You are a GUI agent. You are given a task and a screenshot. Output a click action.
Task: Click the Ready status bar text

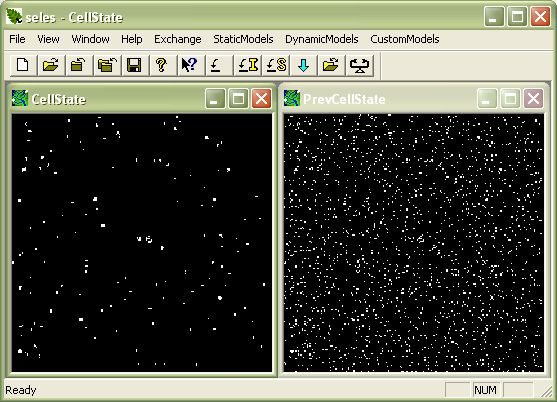21,390
